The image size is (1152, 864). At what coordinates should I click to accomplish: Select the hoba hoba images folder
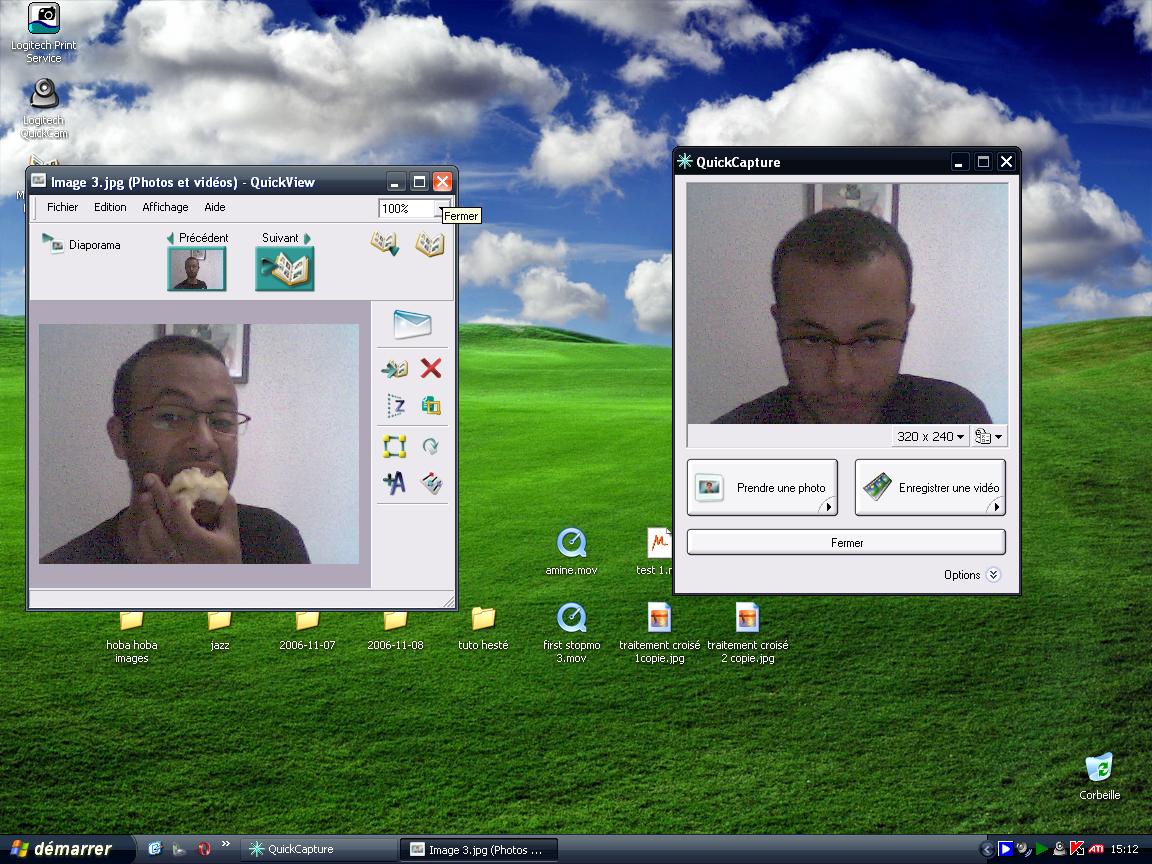tap(132, 636)
